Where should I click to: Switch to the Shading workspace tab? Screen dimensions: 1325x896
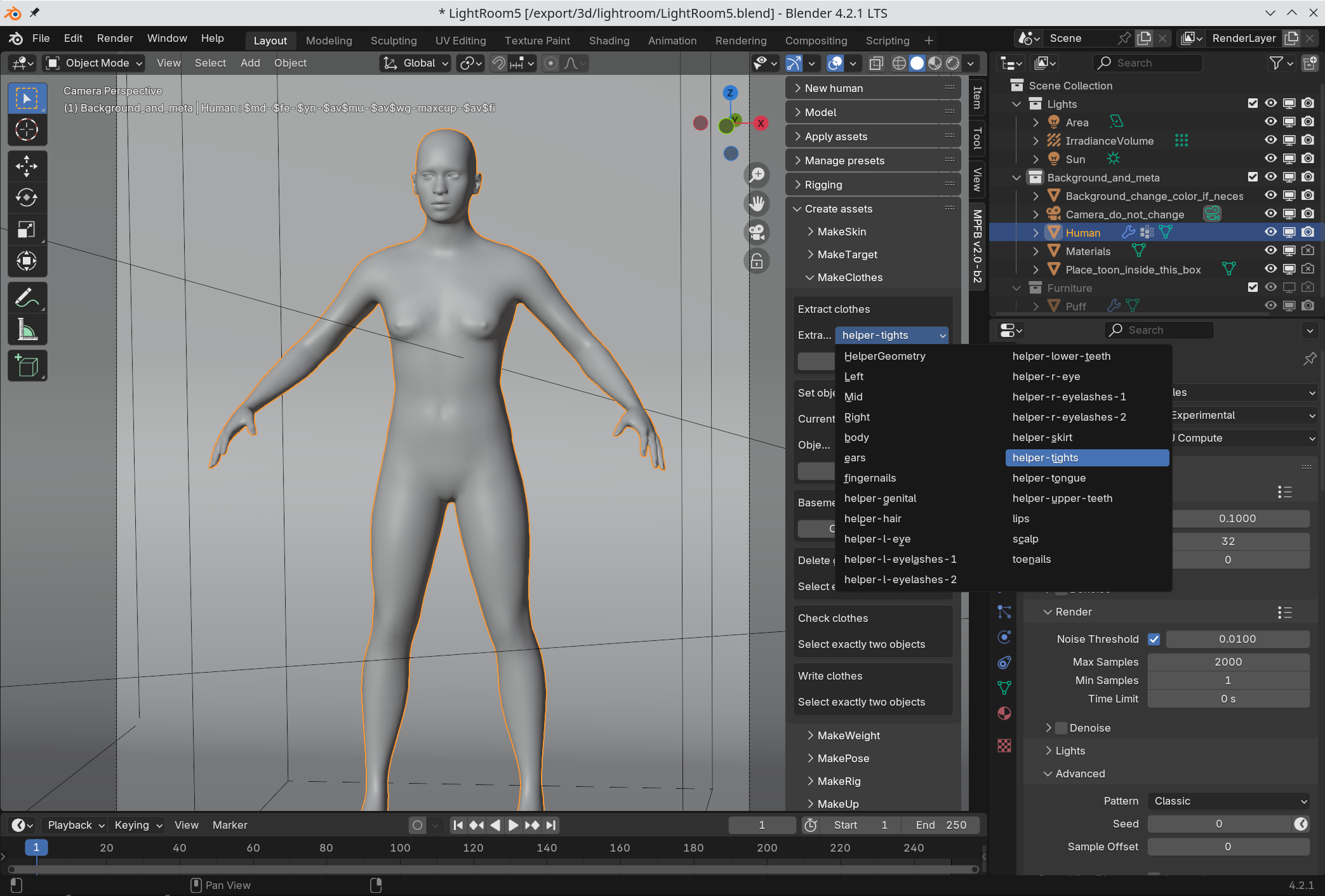(x=609, y=41)
